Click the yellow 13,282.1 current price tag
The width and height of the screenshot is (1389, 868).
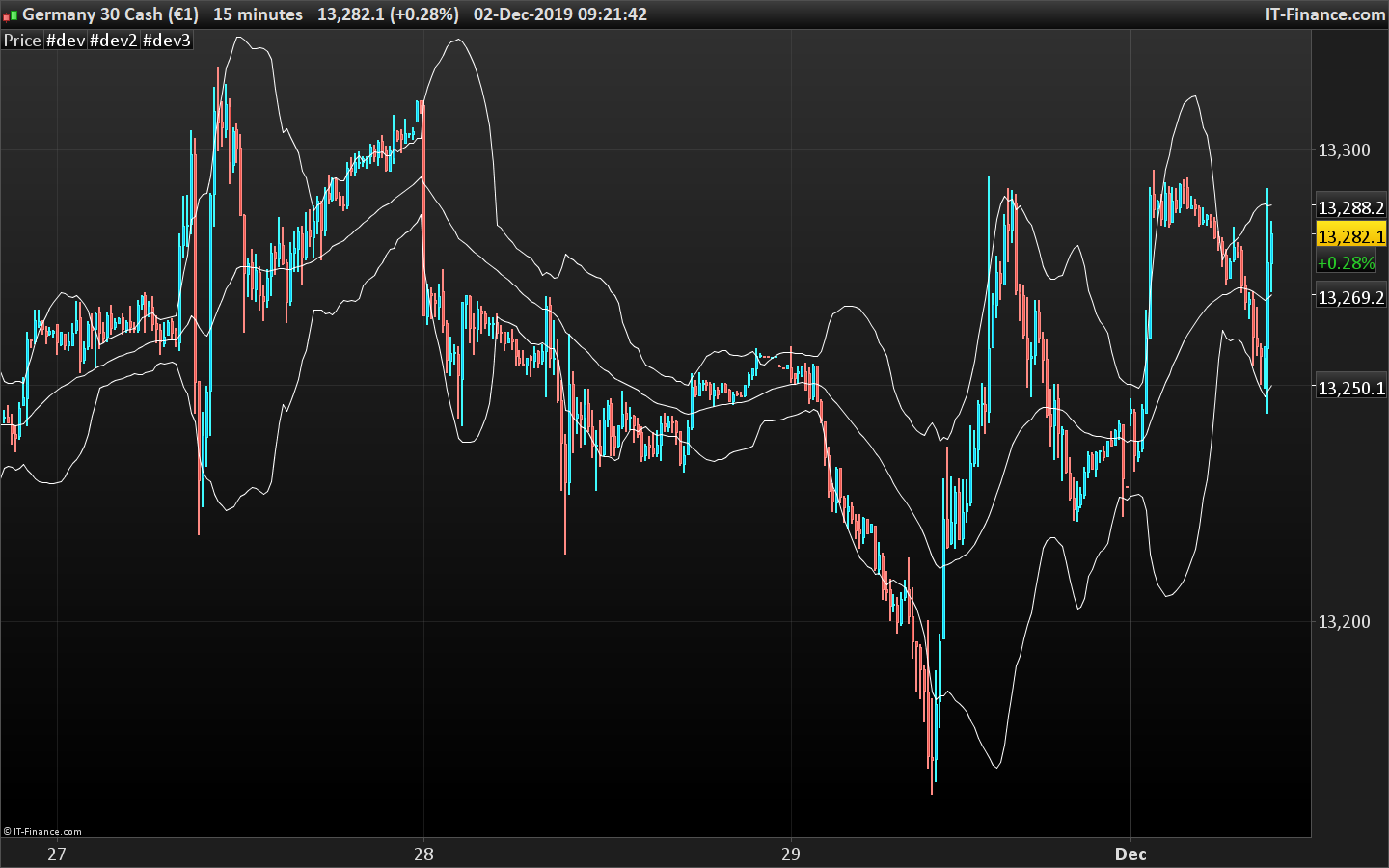(x=1350, y=236)
